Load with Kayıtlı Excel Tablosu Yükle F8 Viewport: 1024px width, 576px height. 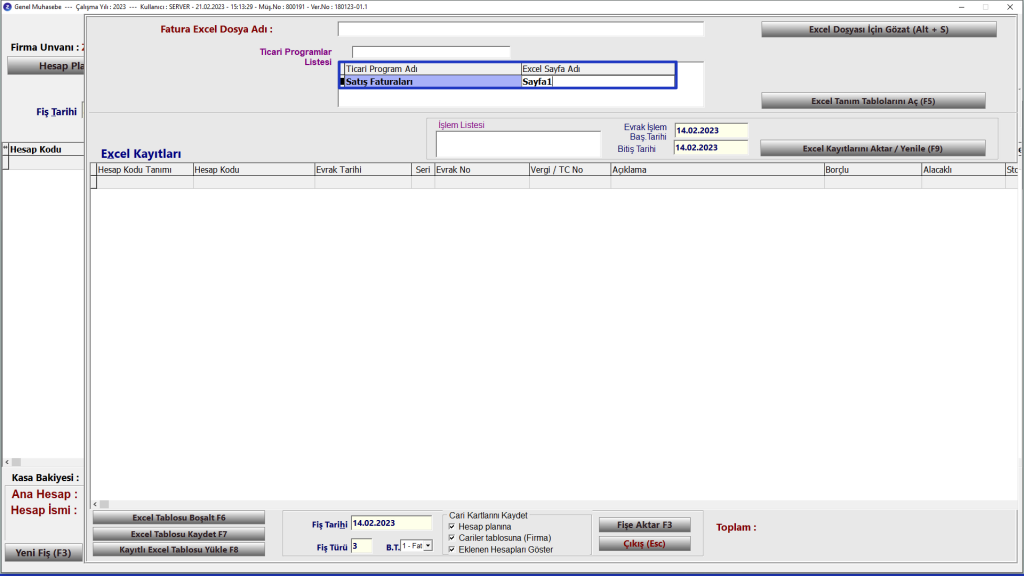(x=179, y=550)
